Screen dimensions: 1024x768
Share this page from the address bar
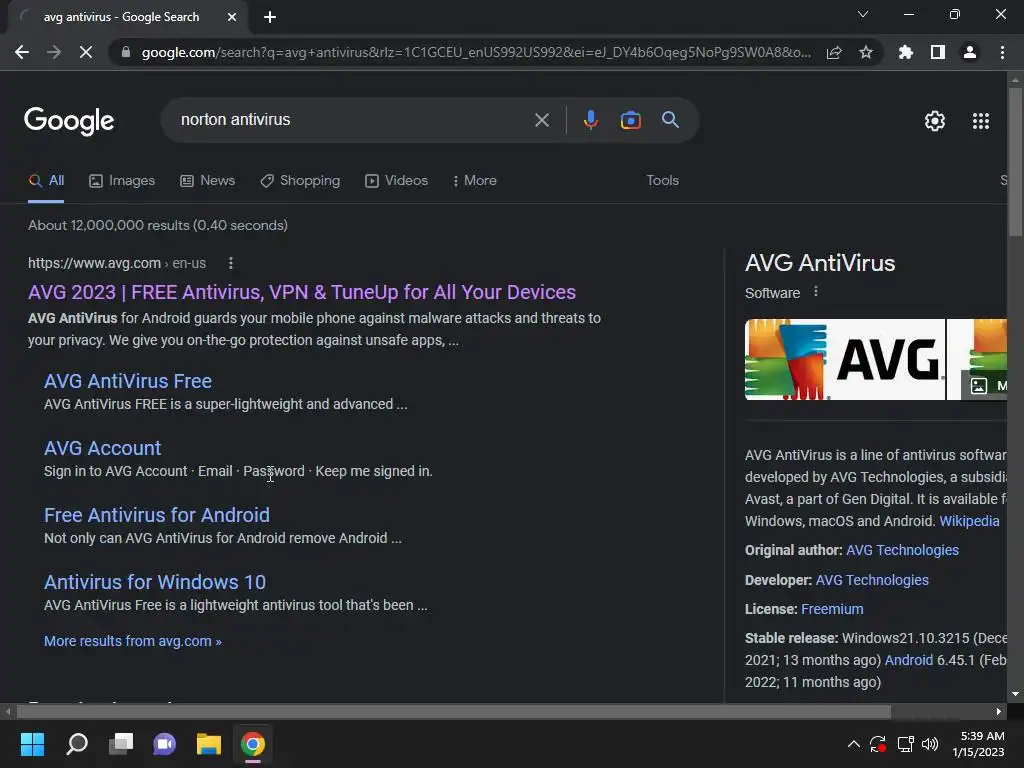(834, 52)
